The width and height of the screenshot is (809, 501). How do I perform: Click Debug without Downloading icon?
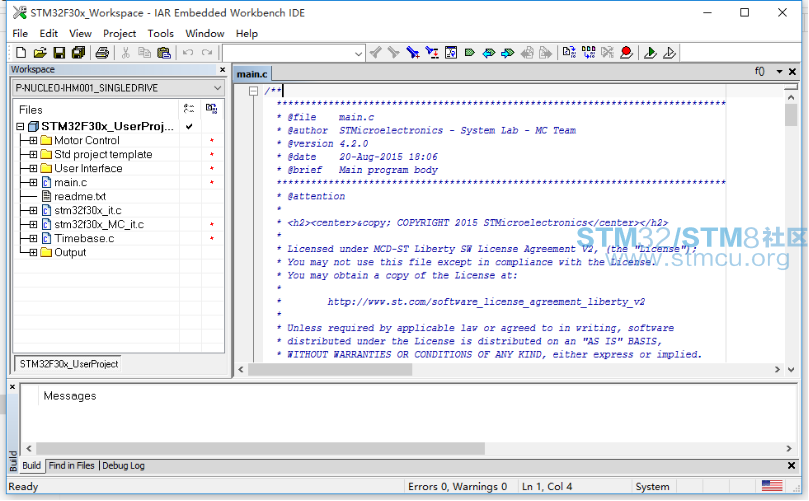[670, 52]
